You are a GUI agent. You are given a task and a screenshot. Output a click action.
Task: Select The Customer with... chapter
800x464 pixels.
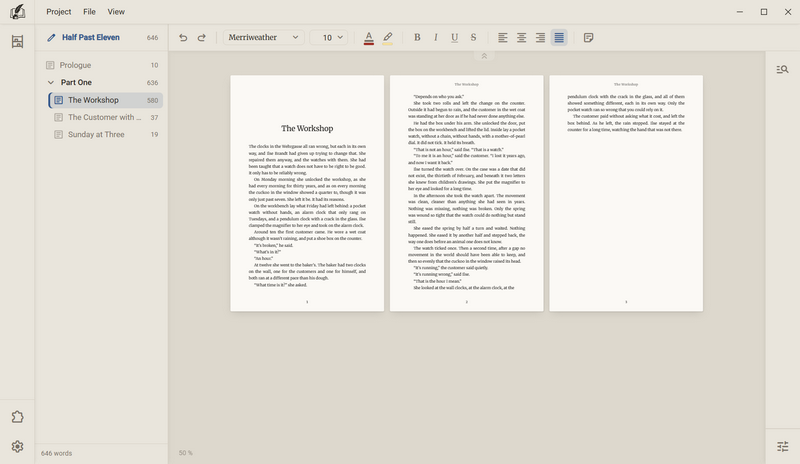pos(106,117)
